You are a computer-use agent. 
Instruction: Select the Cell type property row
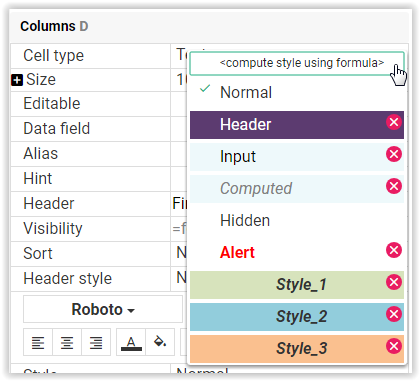(x=91, y=56)
